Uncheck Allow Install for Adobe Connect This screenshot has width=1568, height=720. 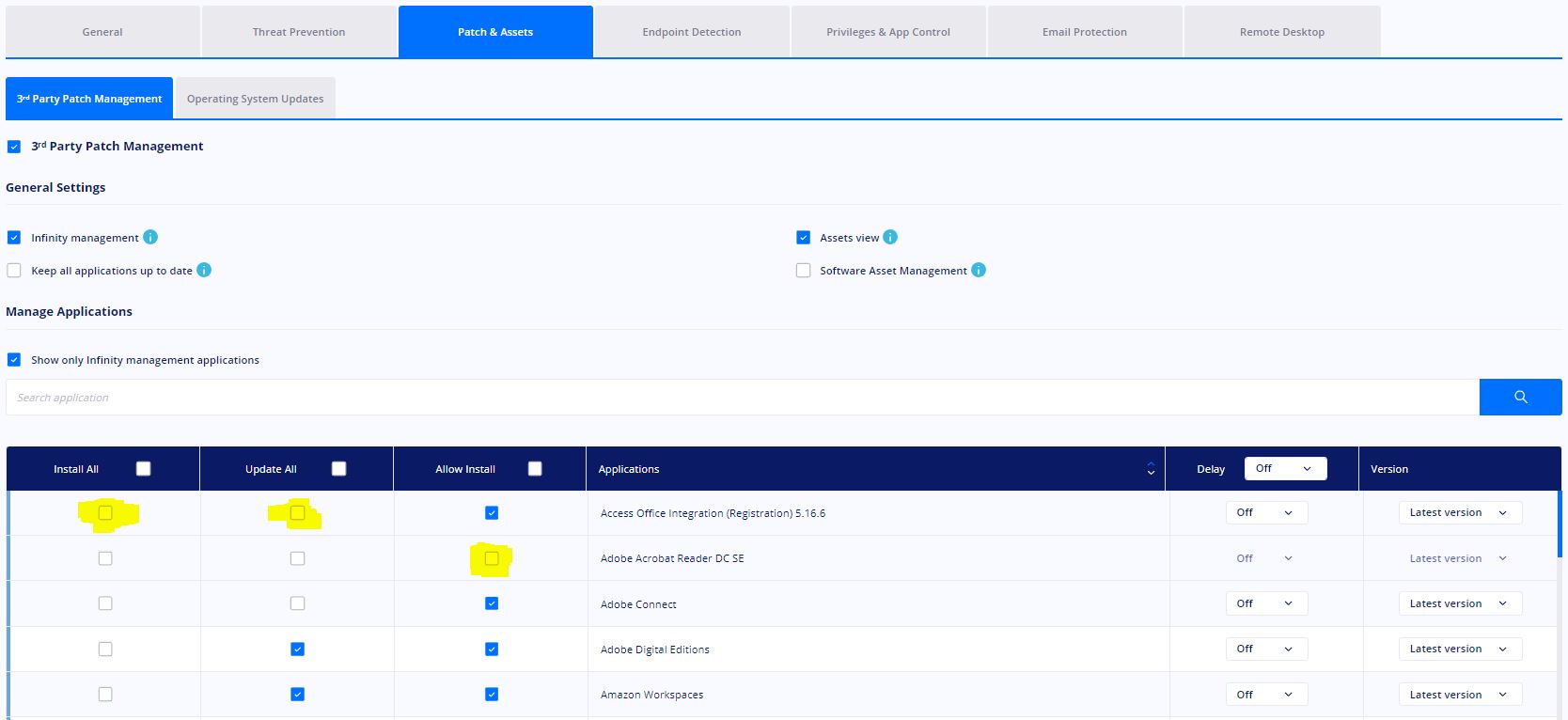(492, 603)
